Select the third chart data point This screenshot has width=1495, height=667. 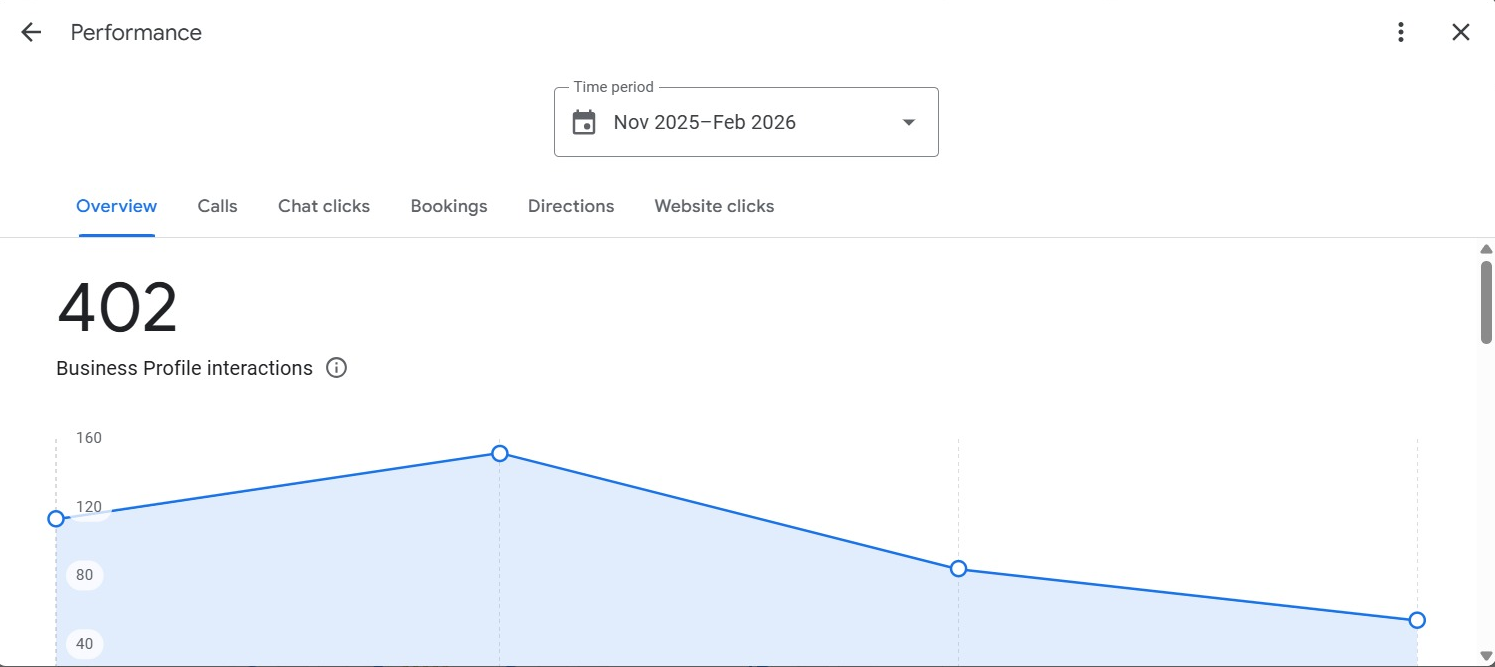pyautogui.click(x=958, y=568)
